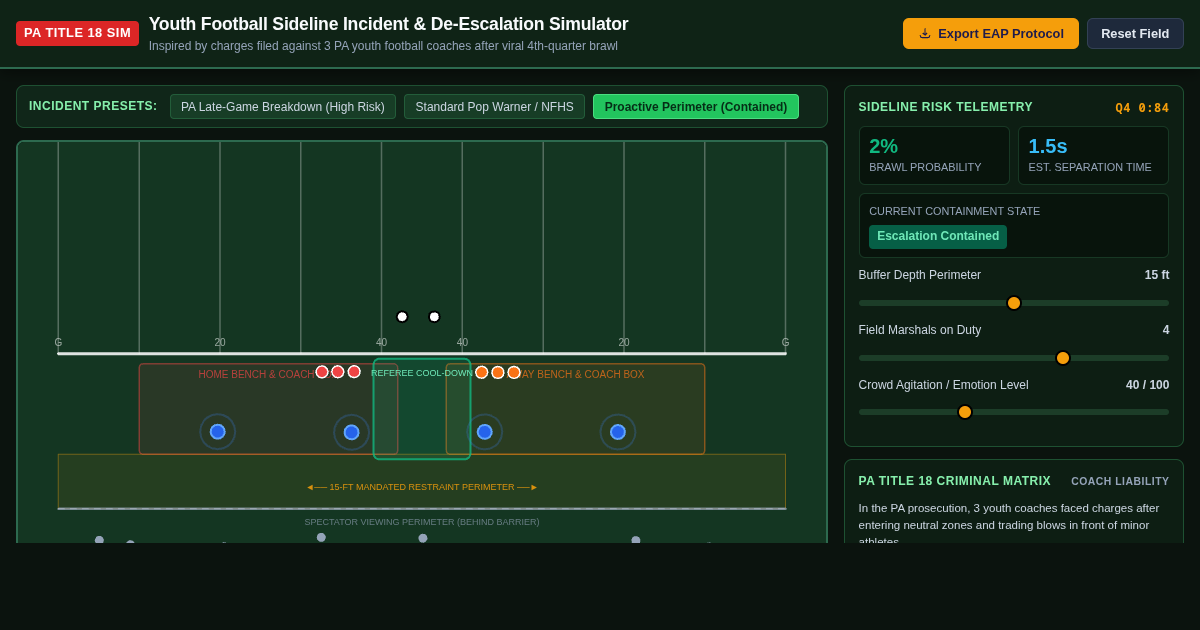Click the download icon in Export EAP Protocol
The width and height of the screenshot is (1200, 630).
pos(924,33)
